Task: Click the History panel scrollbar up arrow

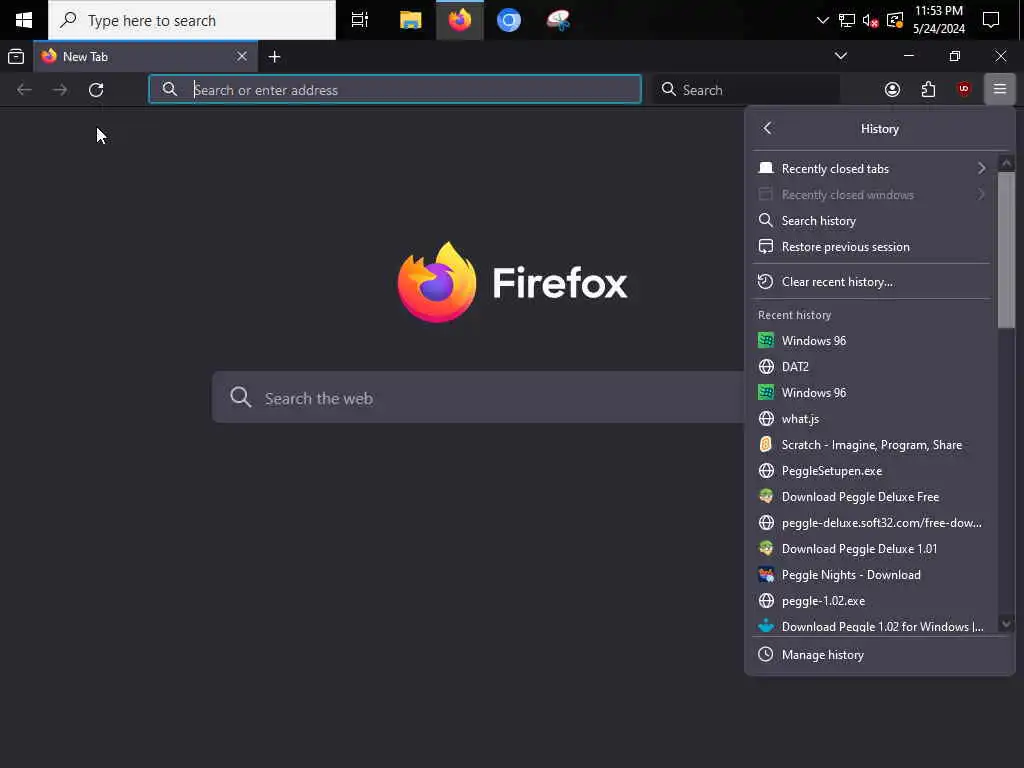Action: tap(1006, 163)
